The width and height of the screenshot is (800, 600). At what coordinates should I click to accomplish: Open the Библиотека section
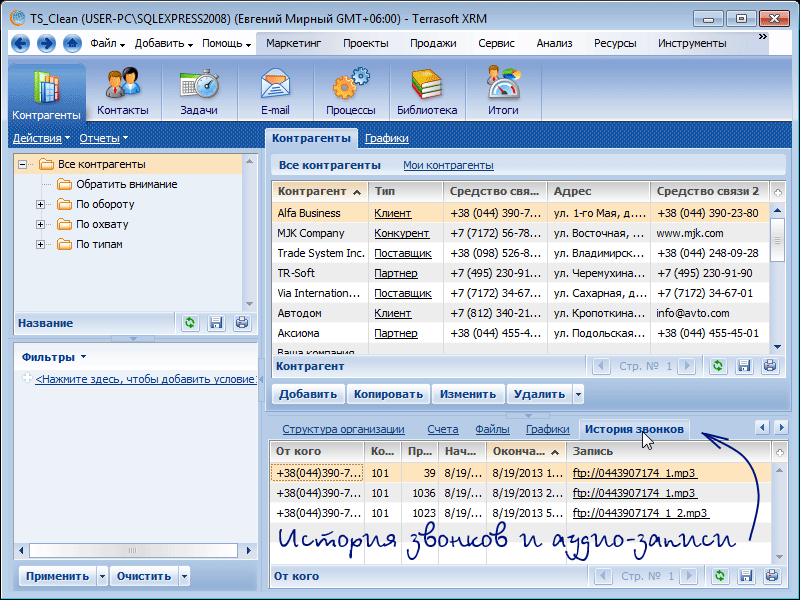(427, 92)
